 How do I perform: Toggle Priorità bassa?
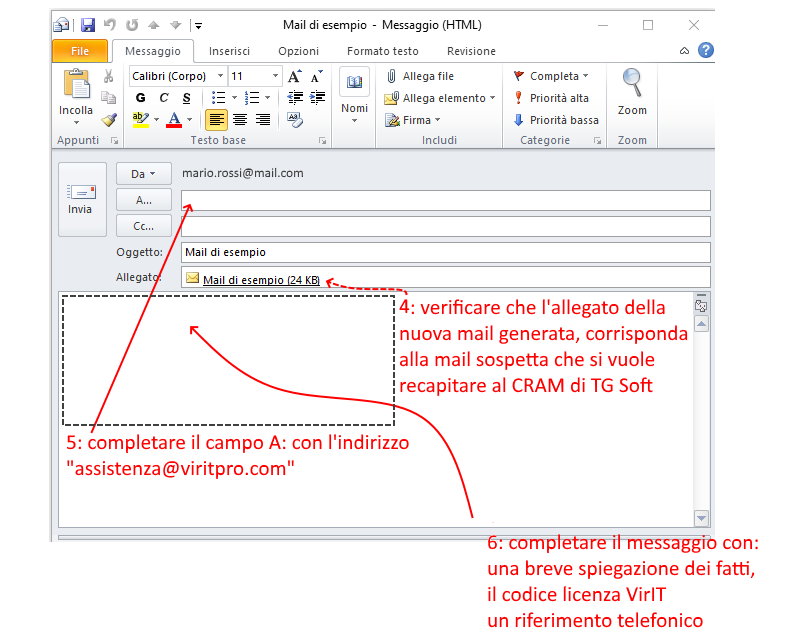(x=556, y=120)
